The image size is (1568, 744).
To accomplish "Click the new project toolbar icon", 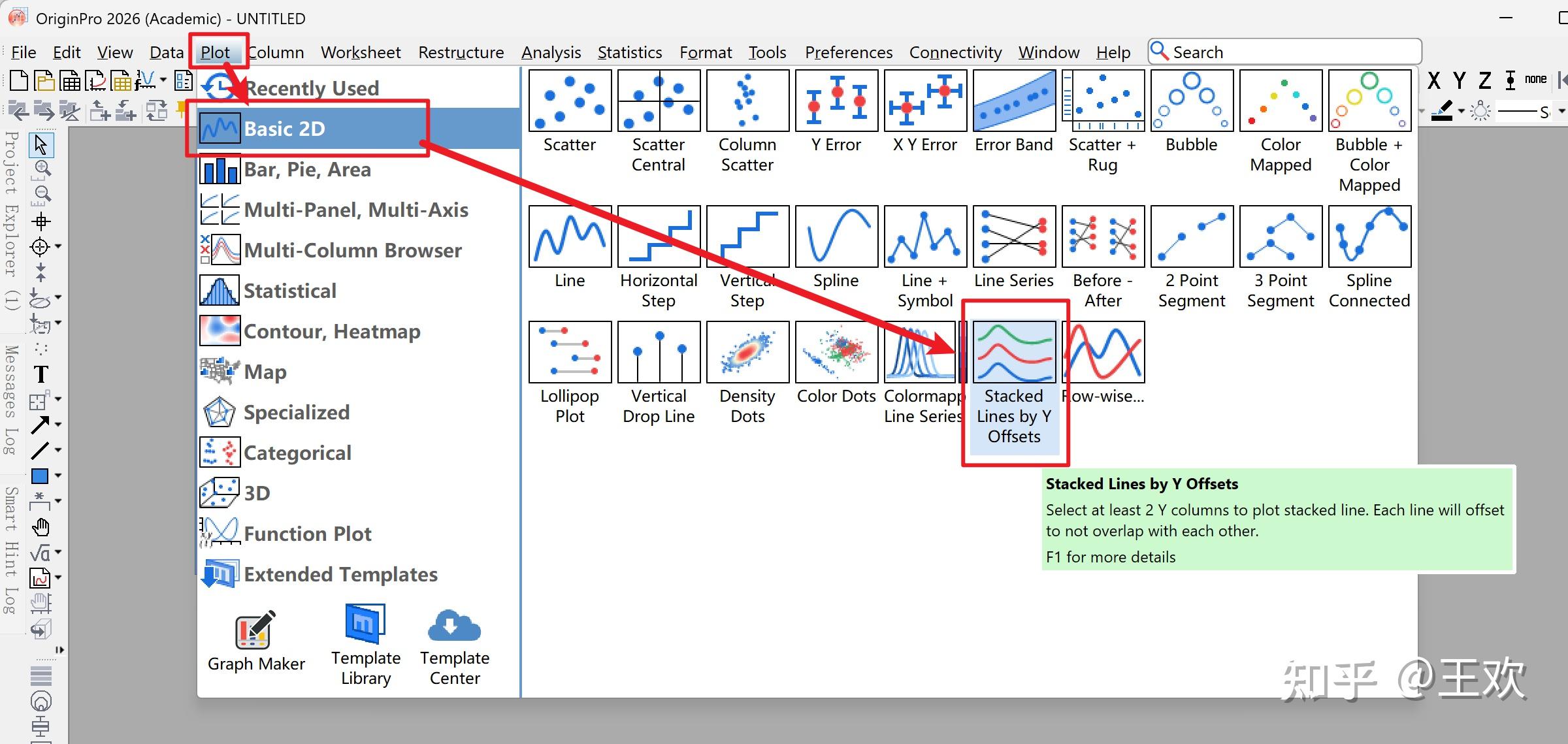I will coord(19,80).
